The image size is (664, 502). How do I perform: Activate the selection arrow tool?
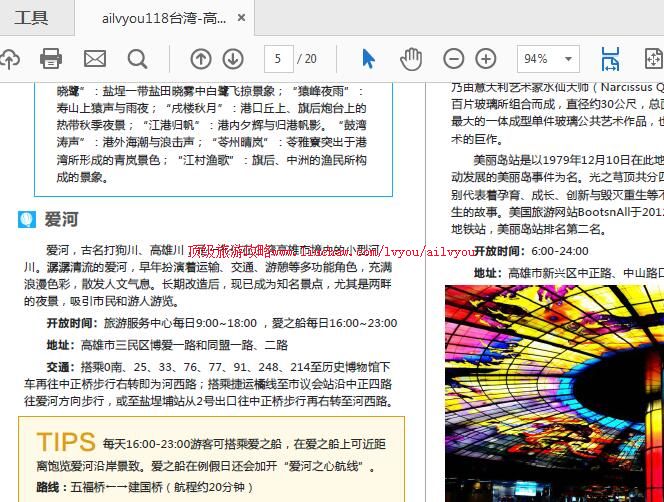click(x=368, y=59)
